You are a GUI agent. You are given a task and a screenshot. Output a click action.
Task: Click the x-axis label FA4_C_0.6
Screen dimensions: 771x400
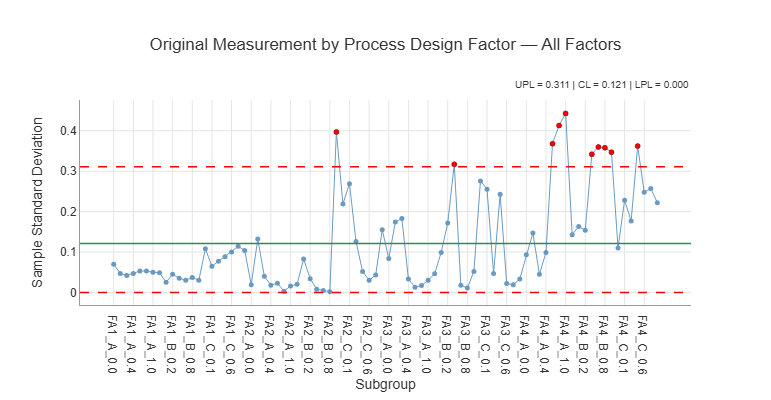coord(643,344)
